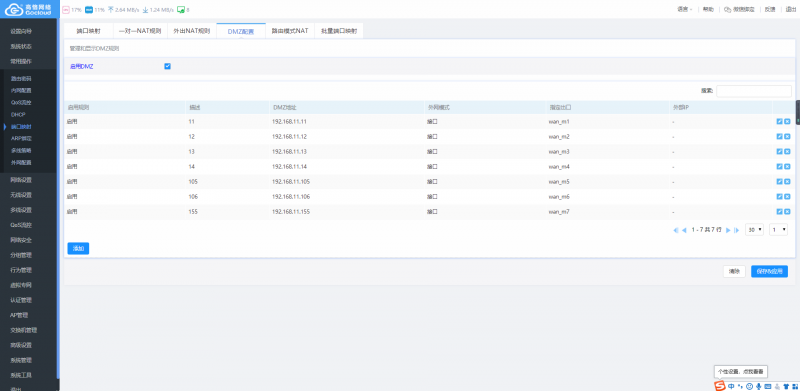The width and height of the screenshot is (800, 391).
Task: Go to the next page arrow
Action: pos(728,230)
